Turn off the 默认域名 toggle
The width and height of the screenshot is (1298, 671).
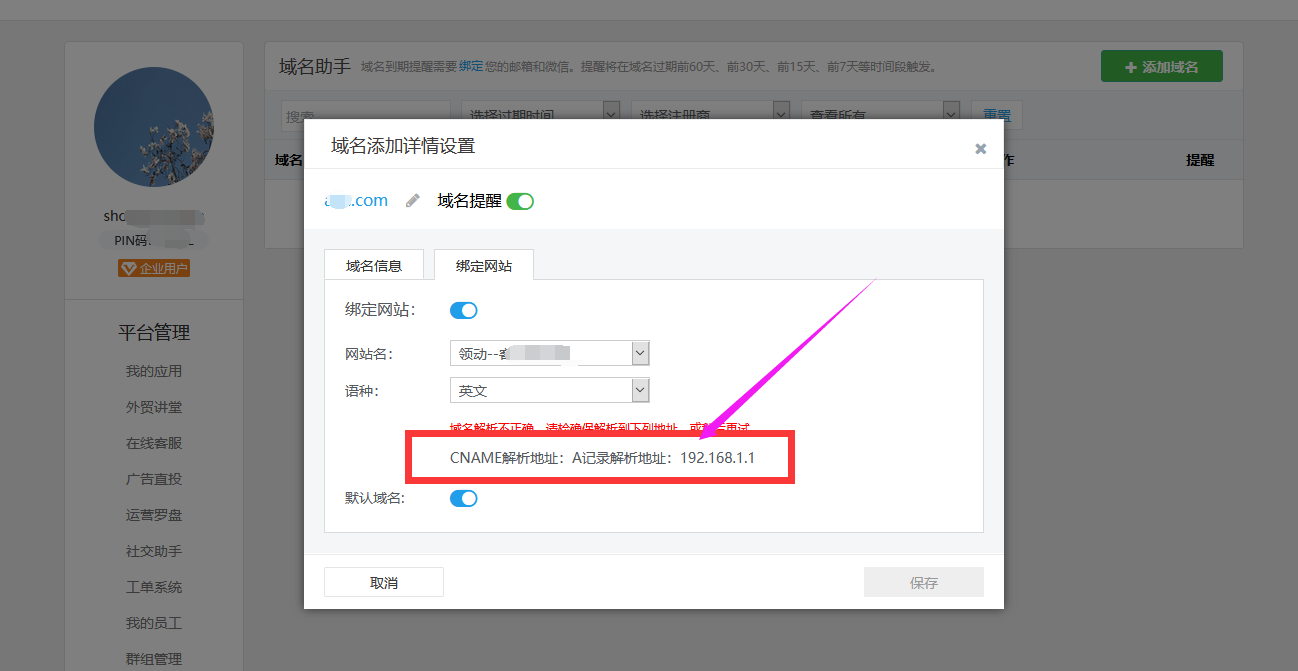463,497
